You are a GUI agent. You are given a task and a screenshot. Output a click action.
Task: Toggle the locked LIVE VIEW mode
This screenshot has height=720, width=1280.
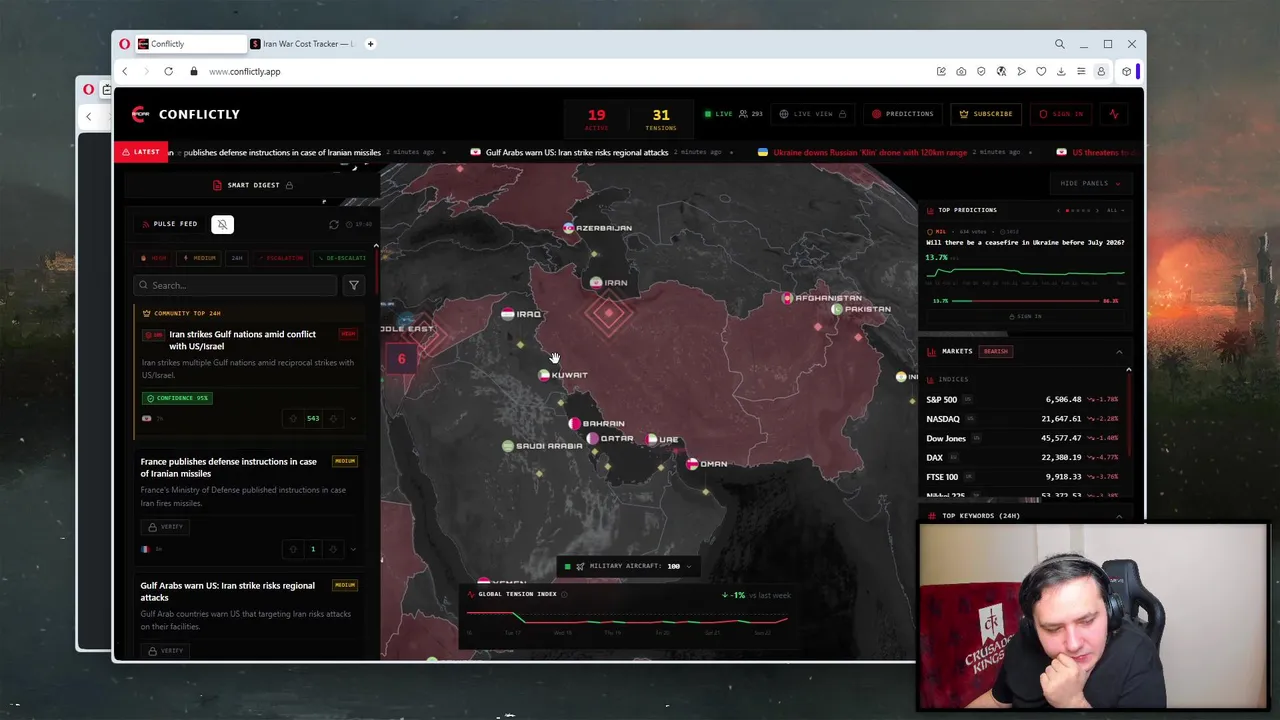[x=813, y=114]
